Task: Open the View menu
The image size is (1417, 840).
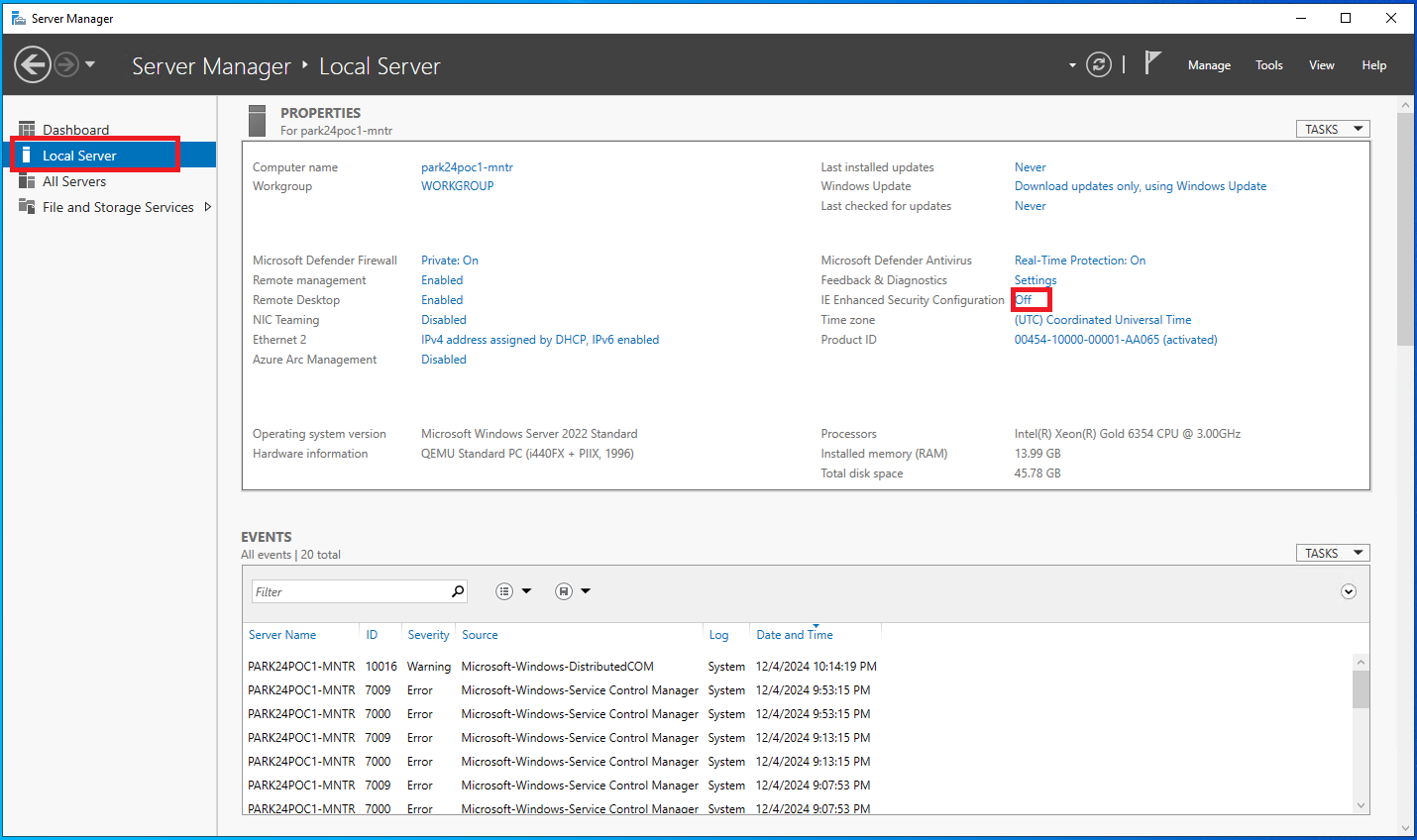Action: [1322, 65]
